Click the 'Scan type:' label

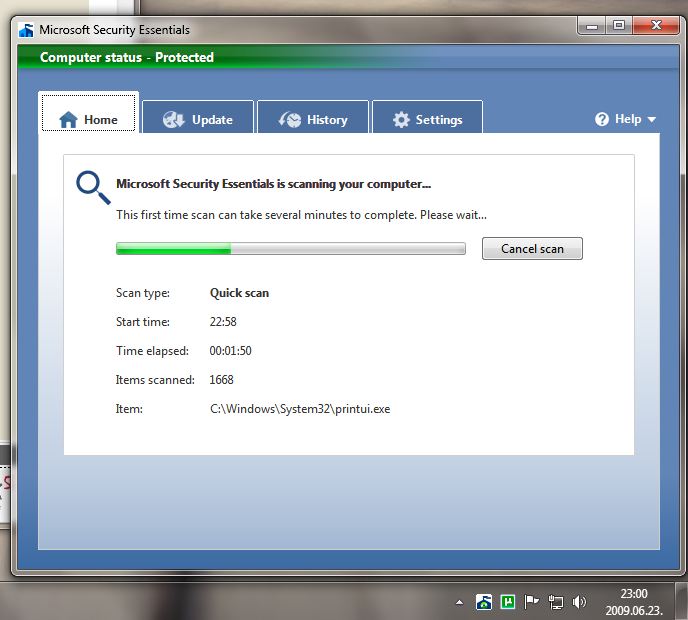pyautogui.click(x=143, y=293)
